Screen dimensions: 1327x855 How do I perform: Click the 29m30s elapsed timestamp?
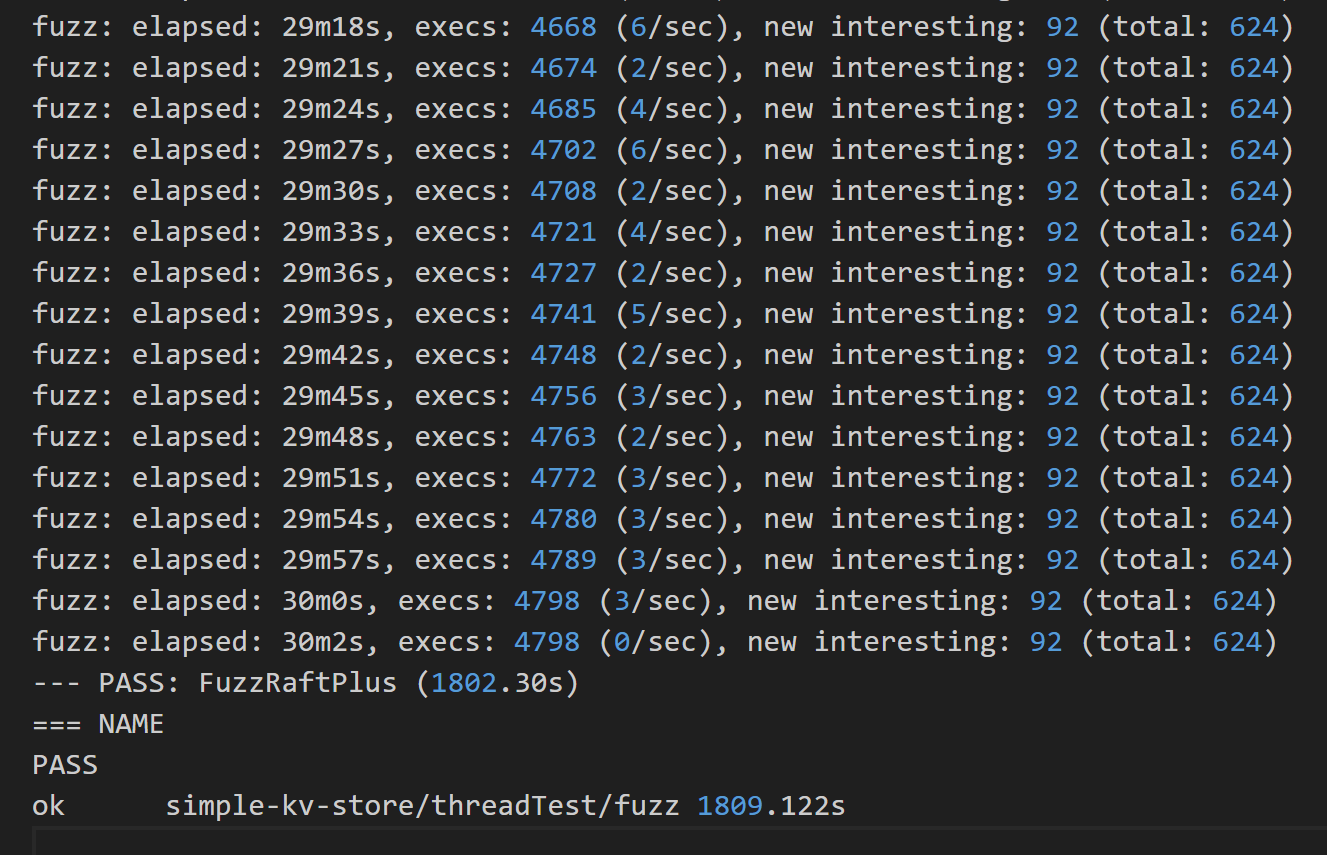331,191
